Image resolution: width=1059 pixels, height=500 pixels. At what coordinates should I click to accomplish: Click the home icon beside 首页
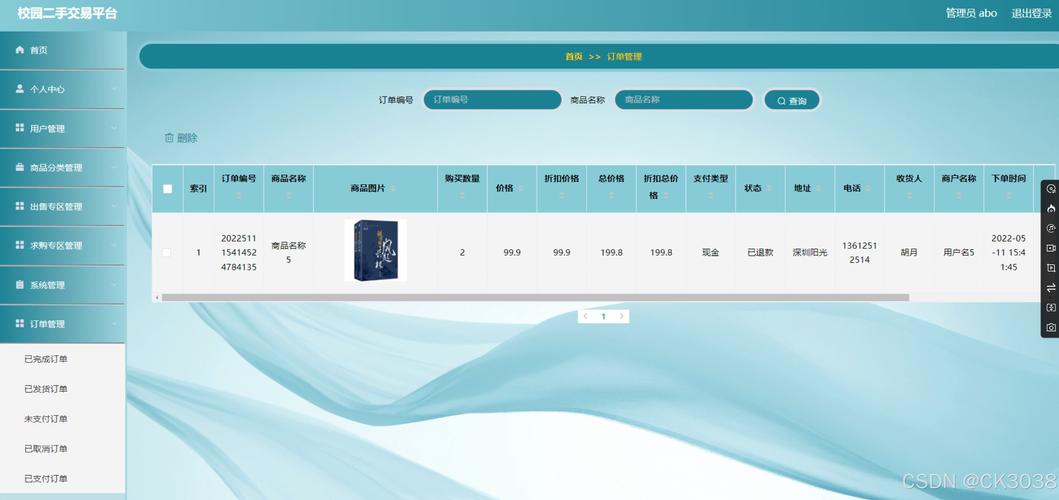coord(20,50)
